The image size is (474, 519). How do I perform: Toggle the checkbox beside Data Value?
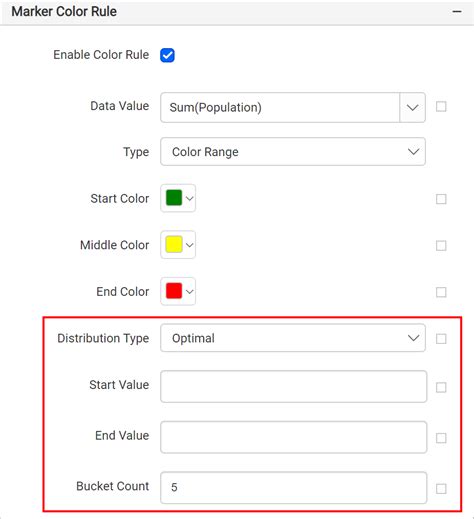(x=441, y=107)
